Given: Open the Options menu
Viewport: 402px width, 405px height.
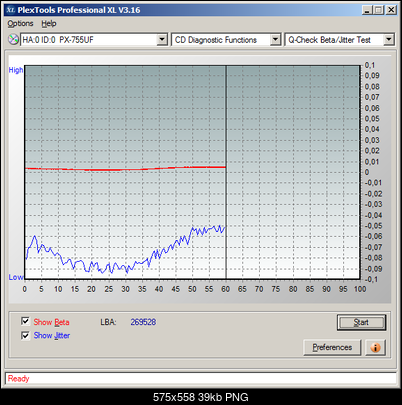Looking at the screenshot, I should pyautogui.click(x=20, y=24).
